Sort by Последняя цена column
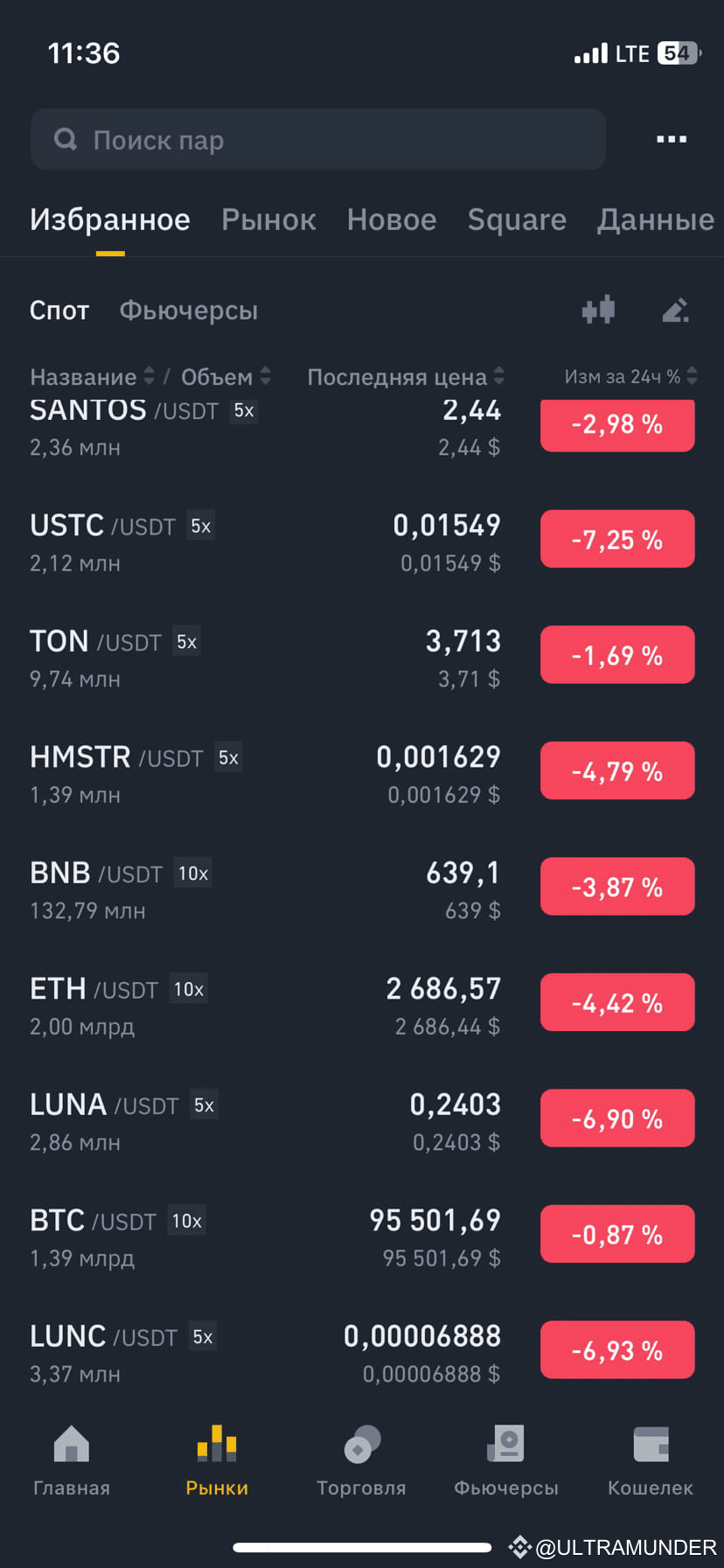 tap(406, 377)
